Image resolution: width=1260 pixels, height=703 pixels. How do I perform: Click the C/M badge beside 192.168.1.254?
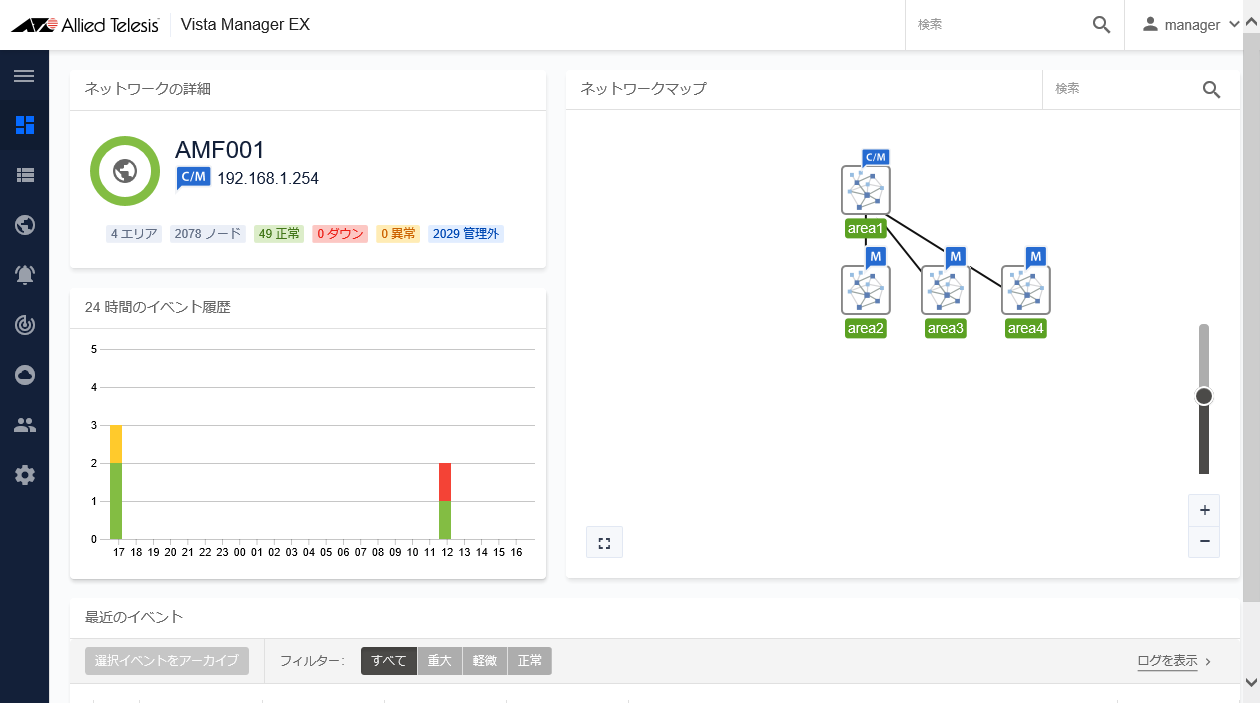pos(193,178)
